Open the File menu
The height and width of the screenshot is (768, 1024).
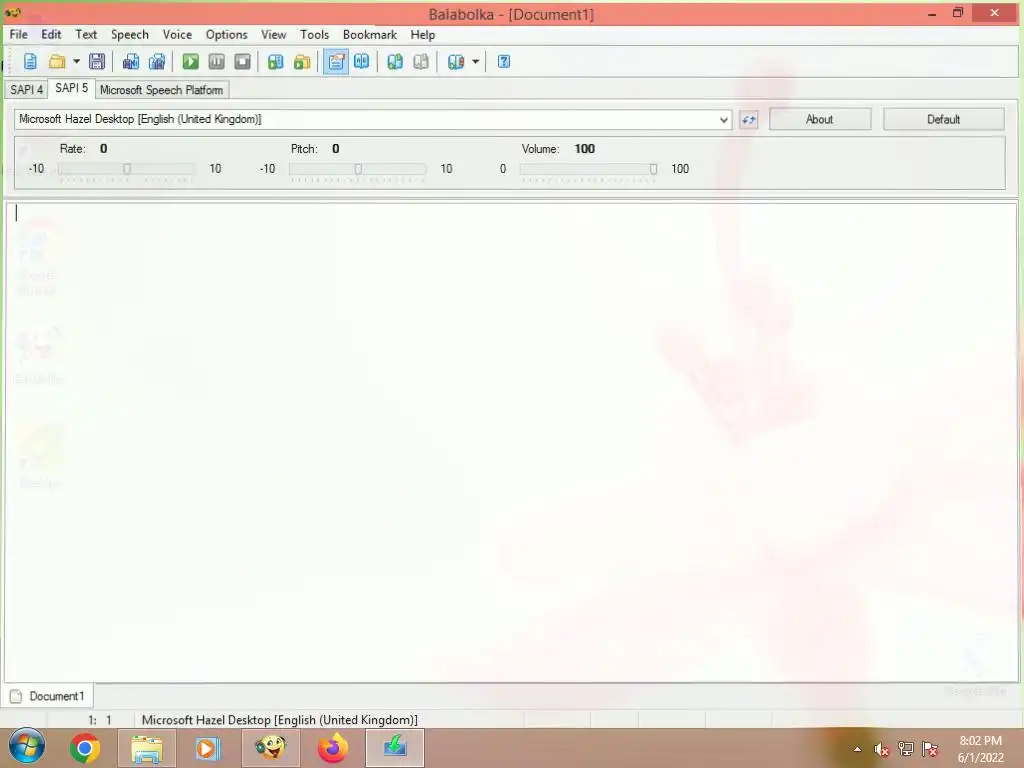pos(18,35)
